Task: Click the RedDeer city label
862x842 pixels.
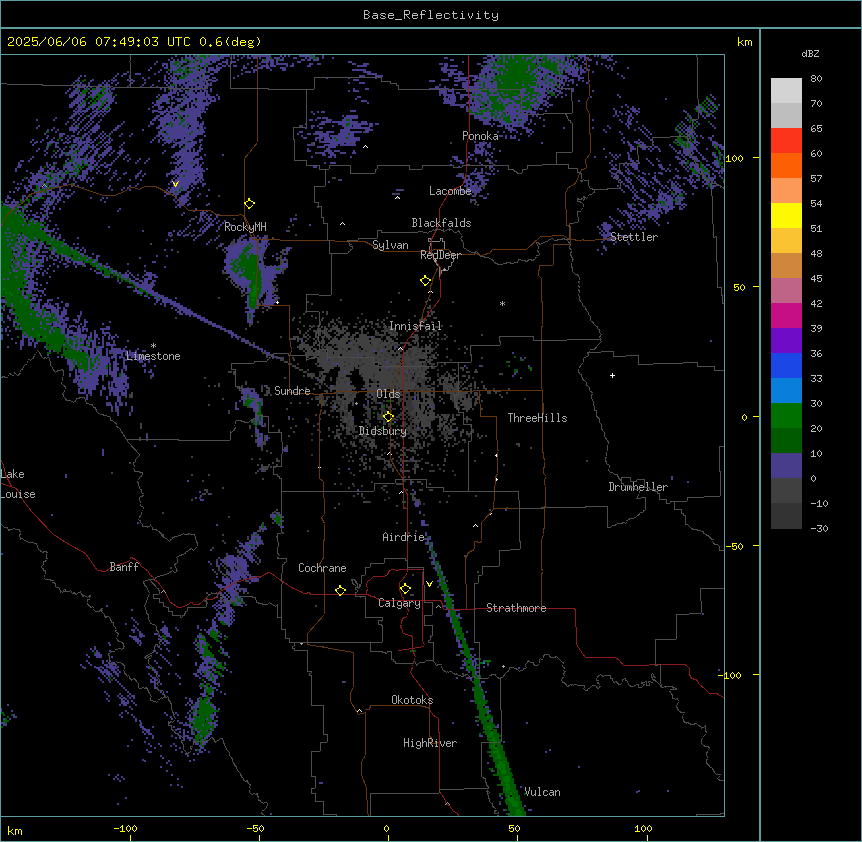Action: click(x=440, y=255)
